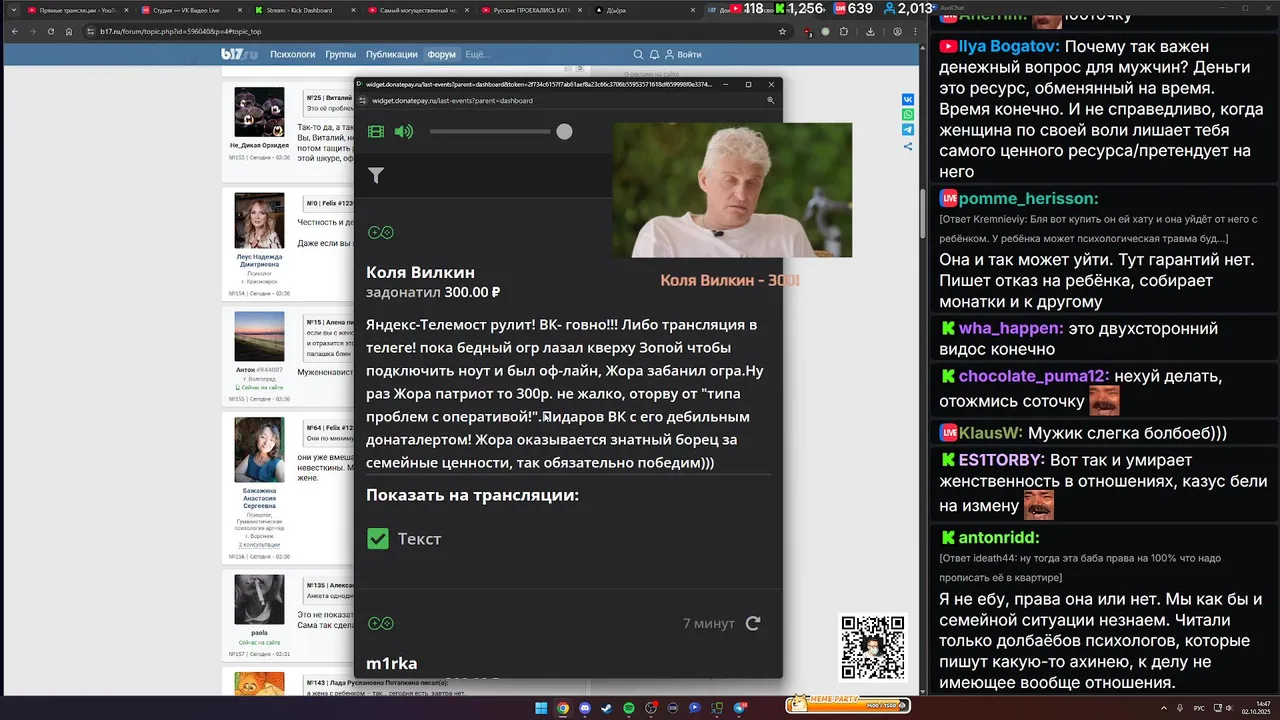This screenshot has height=720, width=1280.
Task: Switch to Дзьдзя browser tab
Action: pyautogui.click(x=645, y=10)
